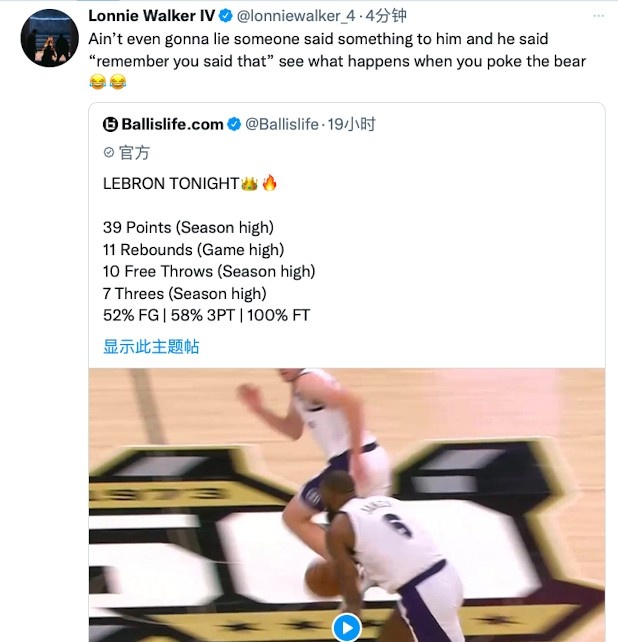Click the fire emoji in the quoted tweet
The height and width of the screenshot is (642, 618).
point(269,183)
